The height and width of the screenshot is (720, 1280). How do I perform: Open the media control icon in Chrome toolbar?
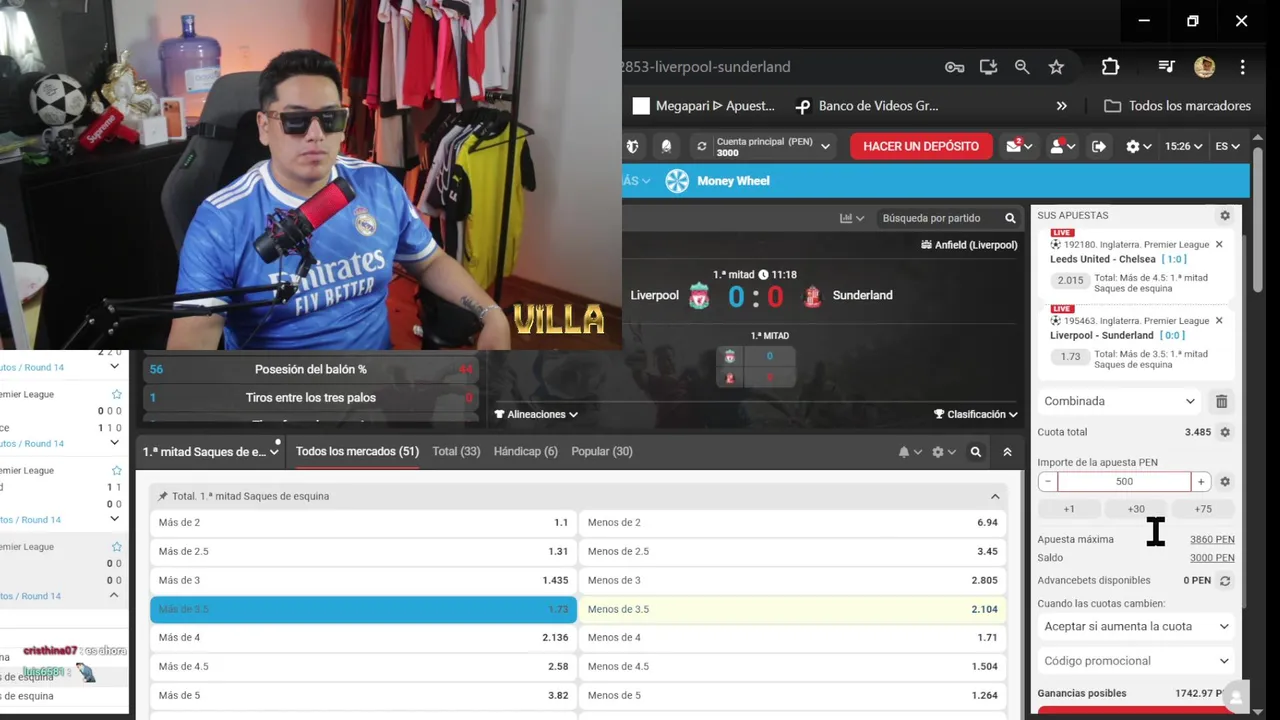[x=1166, y=67]
